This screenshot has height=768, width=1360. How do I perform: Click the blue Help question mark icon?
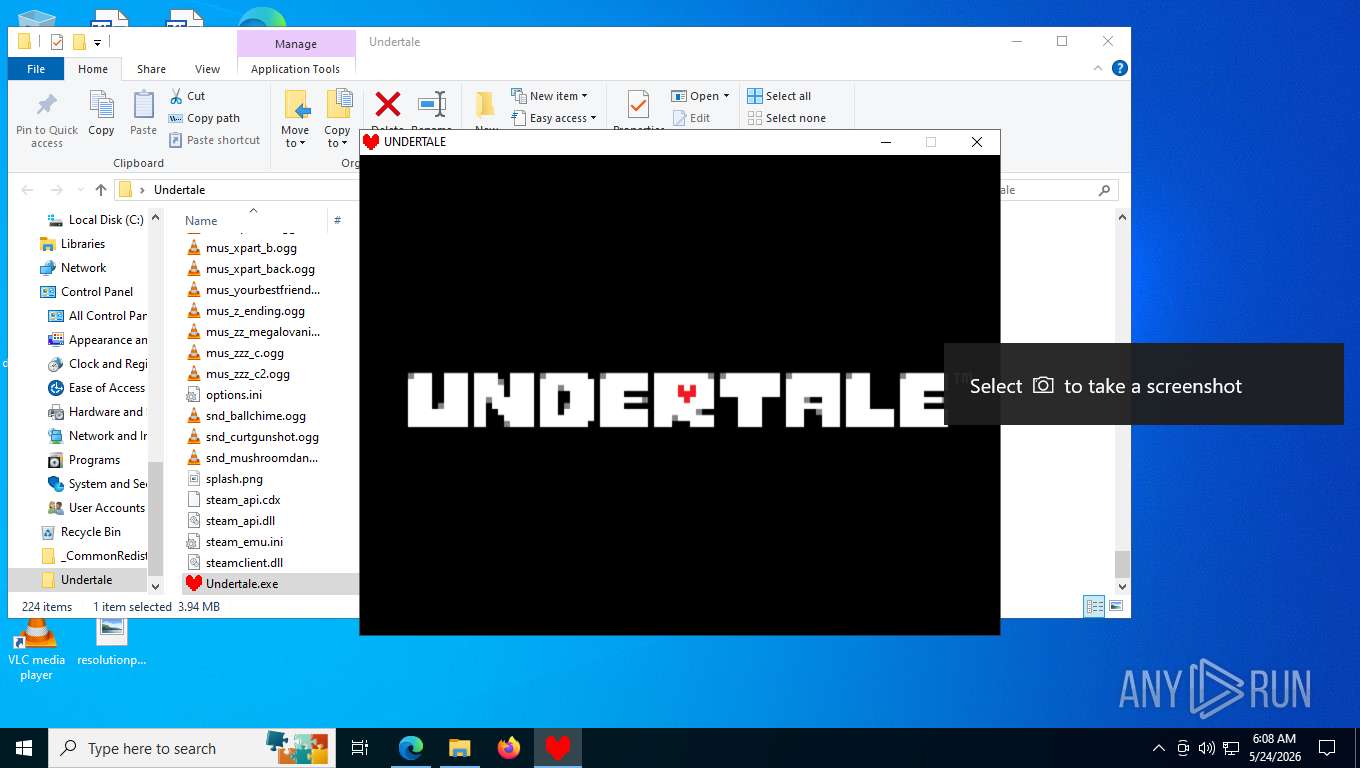click(x=1120, y=68)
